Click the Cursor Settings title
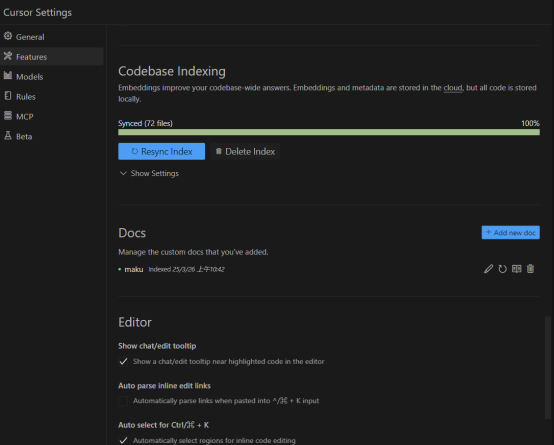This screenshot has height=445, width=554. (37, 12)
